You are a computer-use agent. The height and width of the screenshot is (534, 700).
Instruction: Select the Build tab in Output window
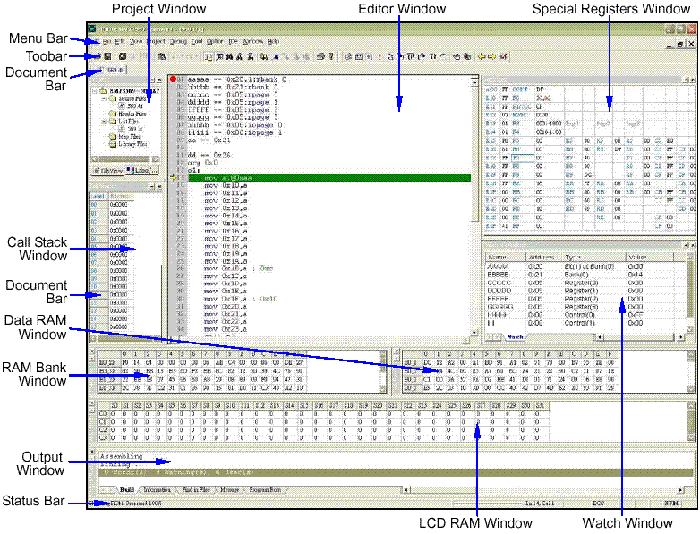(127, 490)
